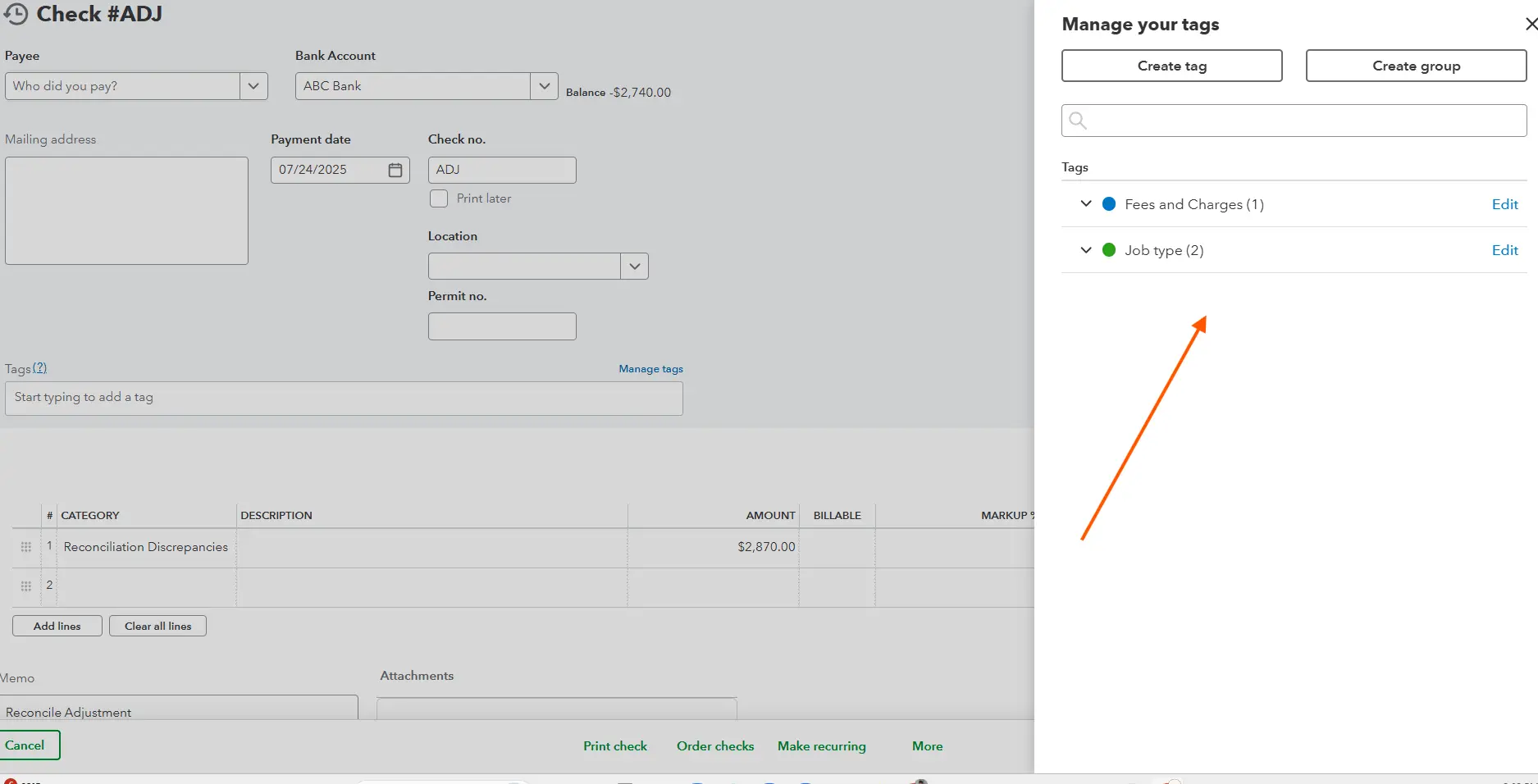Collapse the Fees and Charges tag group
Viewport: 1538px width, 784px height.
click(1086, 204)
